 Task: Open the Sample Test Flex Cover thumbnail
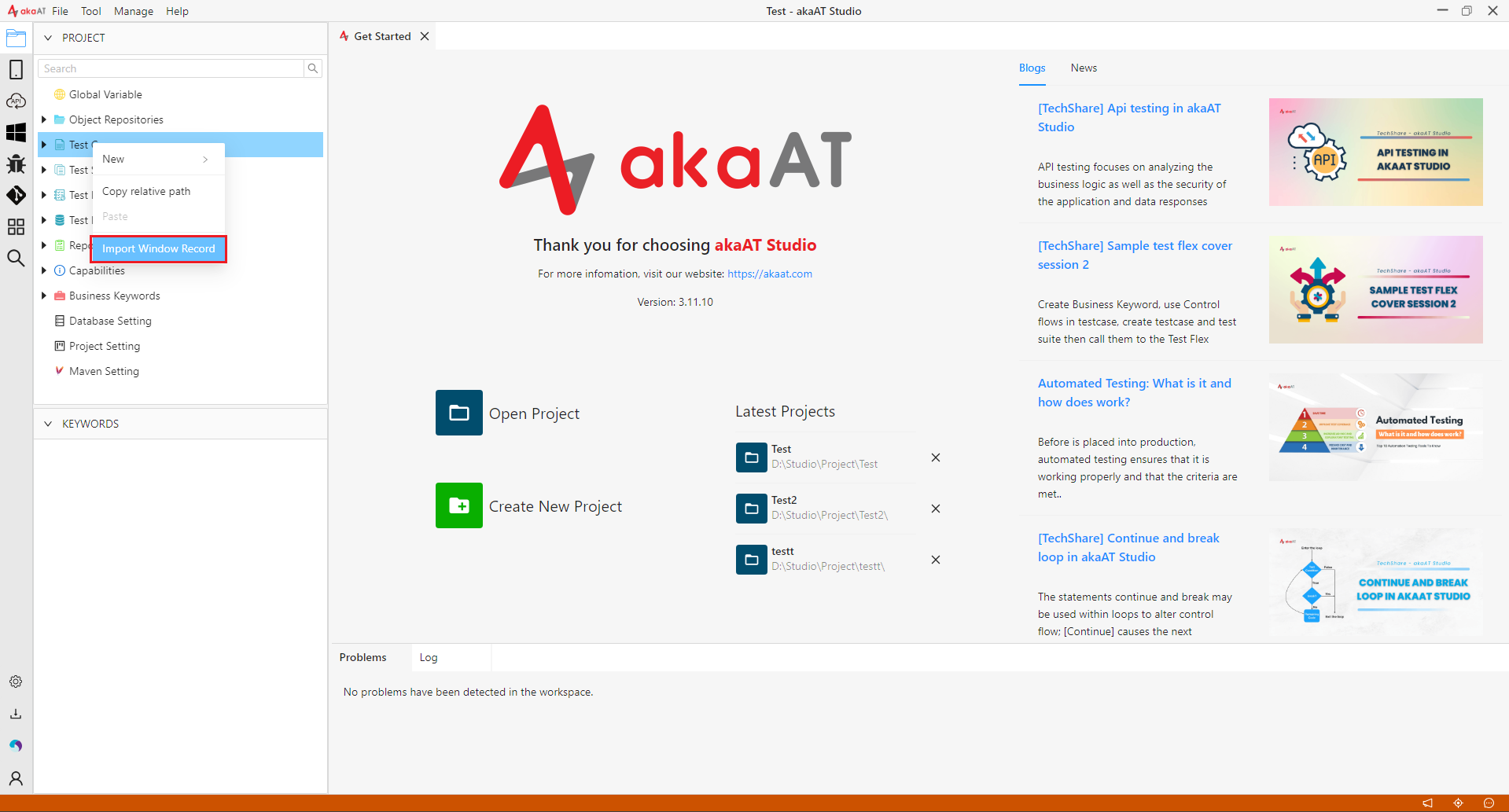click(x=1375, y=289)
